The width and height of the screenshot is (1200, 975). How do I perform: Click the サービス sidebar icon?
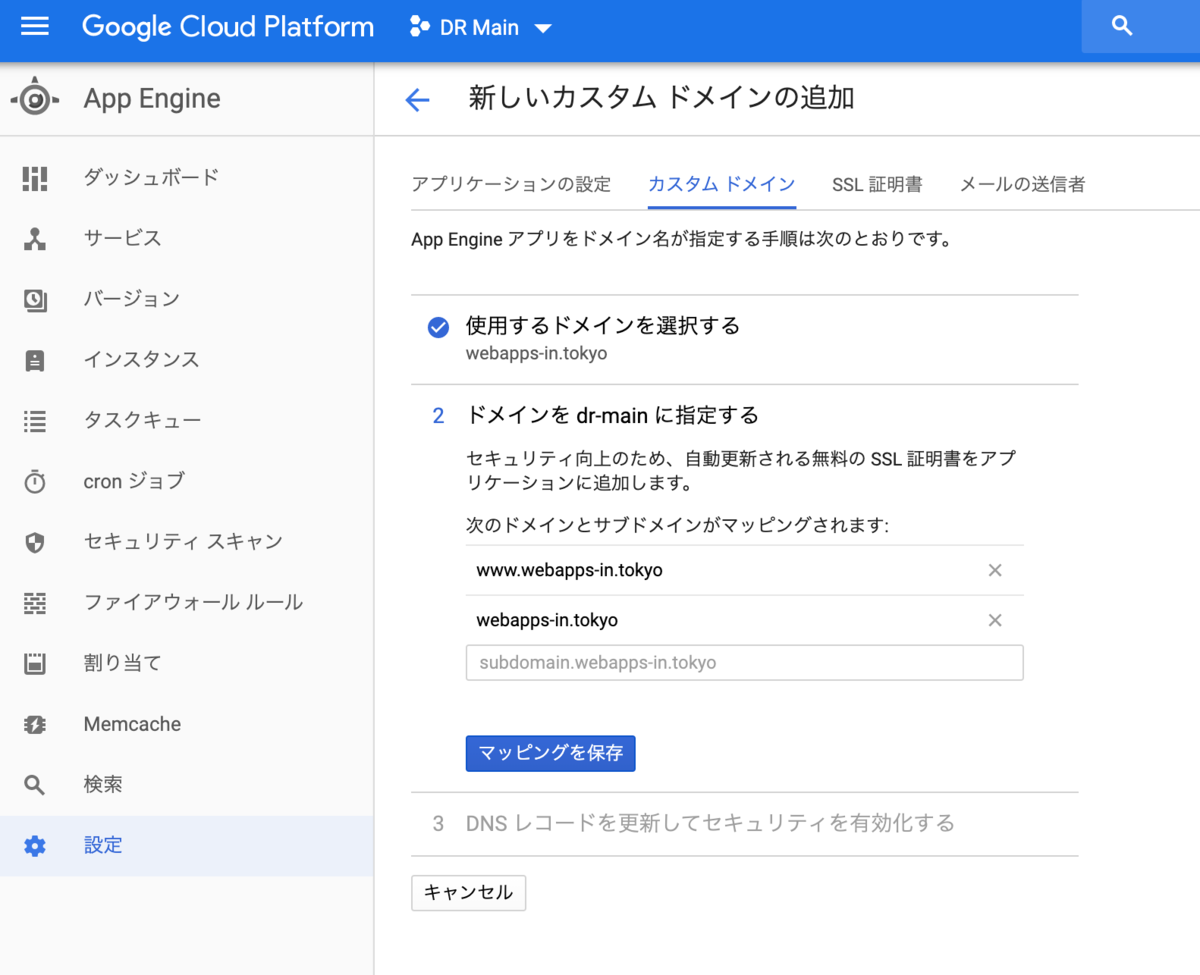(x=35, y=239)
